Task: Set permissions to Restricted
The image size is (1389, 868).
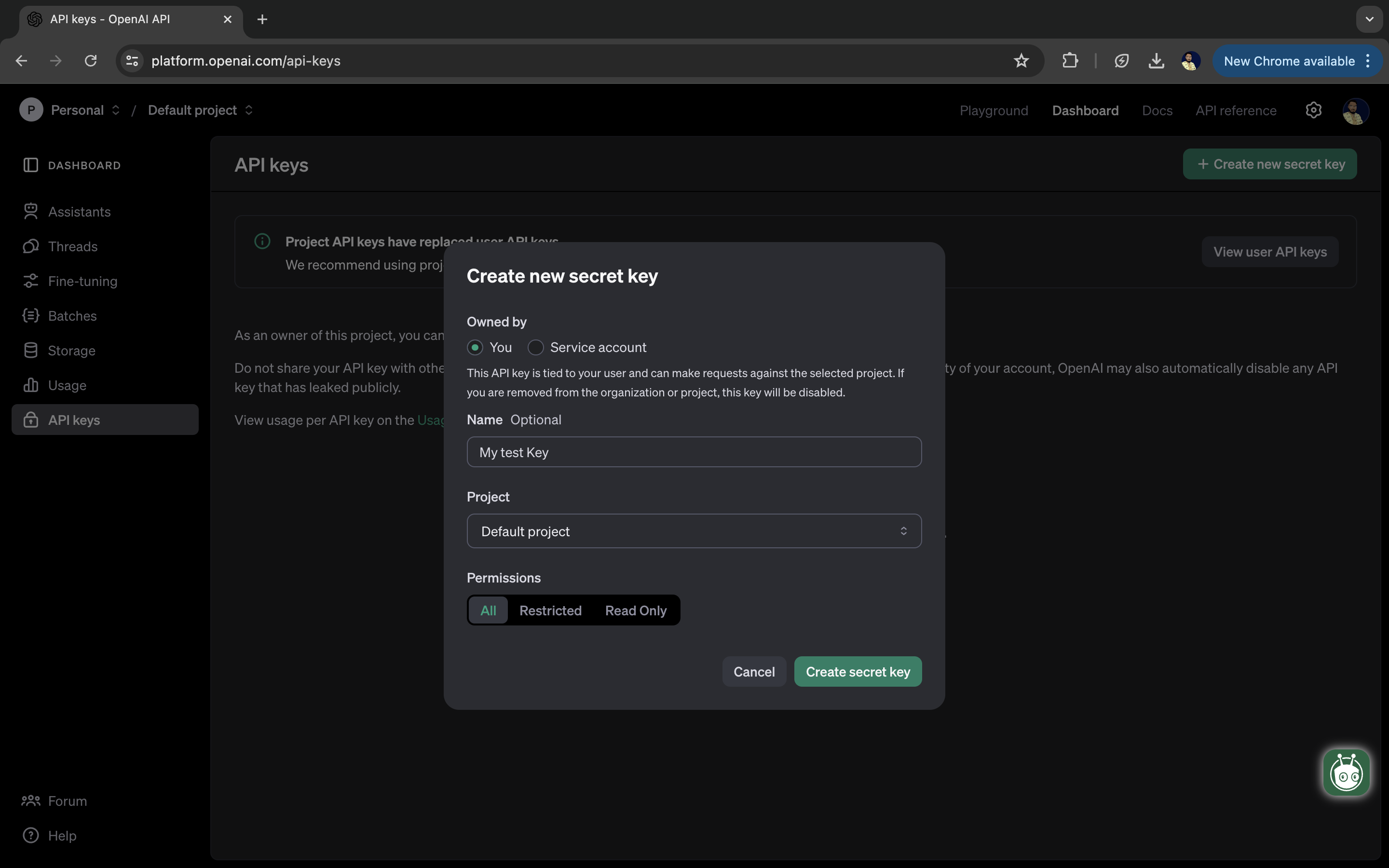Action: click(550, 610)
